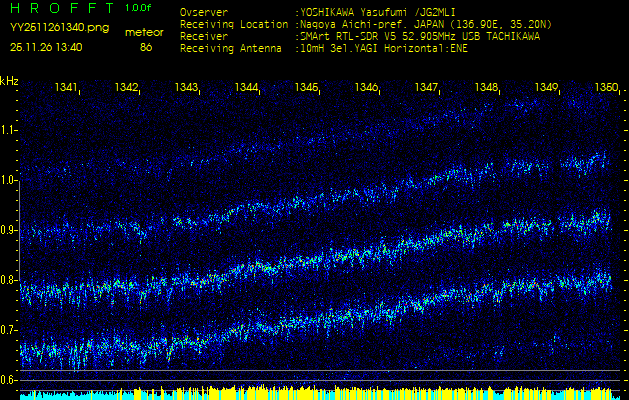
Task: Click the 26.11.26 13:40 date stamp
Action: coord(46,46)
